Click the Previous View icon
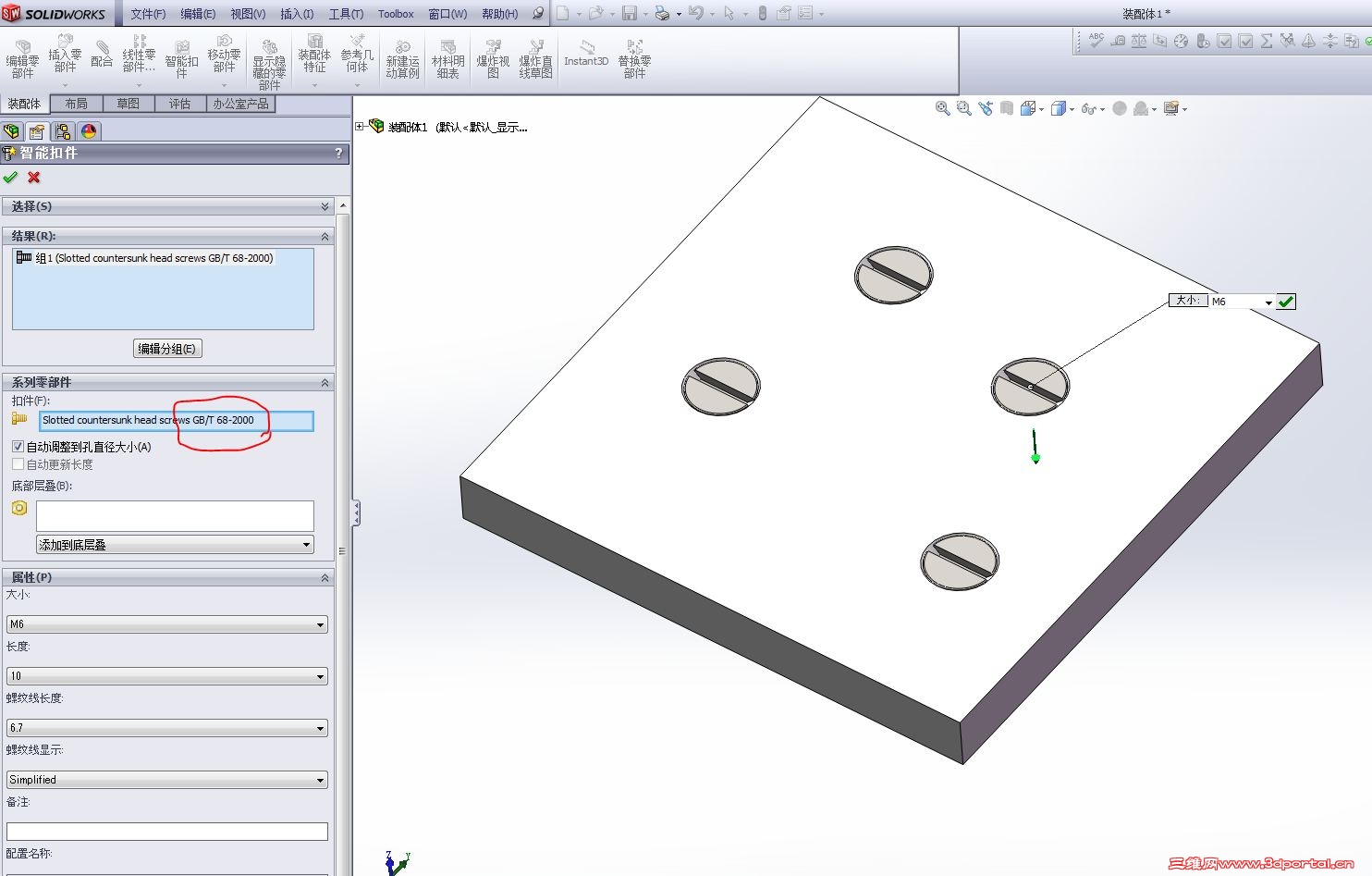 [x=986, y=108]
